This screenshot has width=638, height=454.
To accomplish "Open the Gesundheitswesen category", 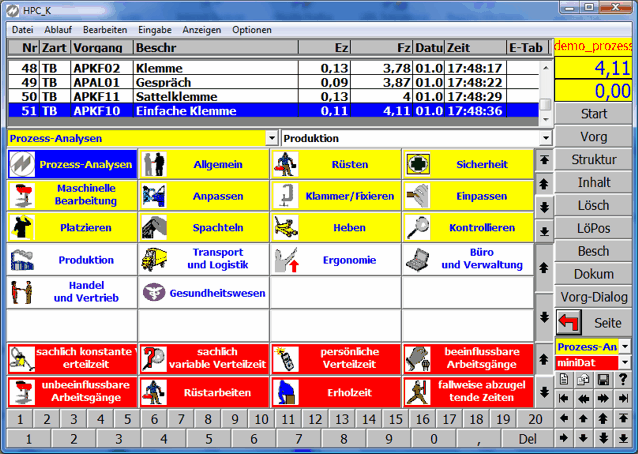I will tap(203, 292).
